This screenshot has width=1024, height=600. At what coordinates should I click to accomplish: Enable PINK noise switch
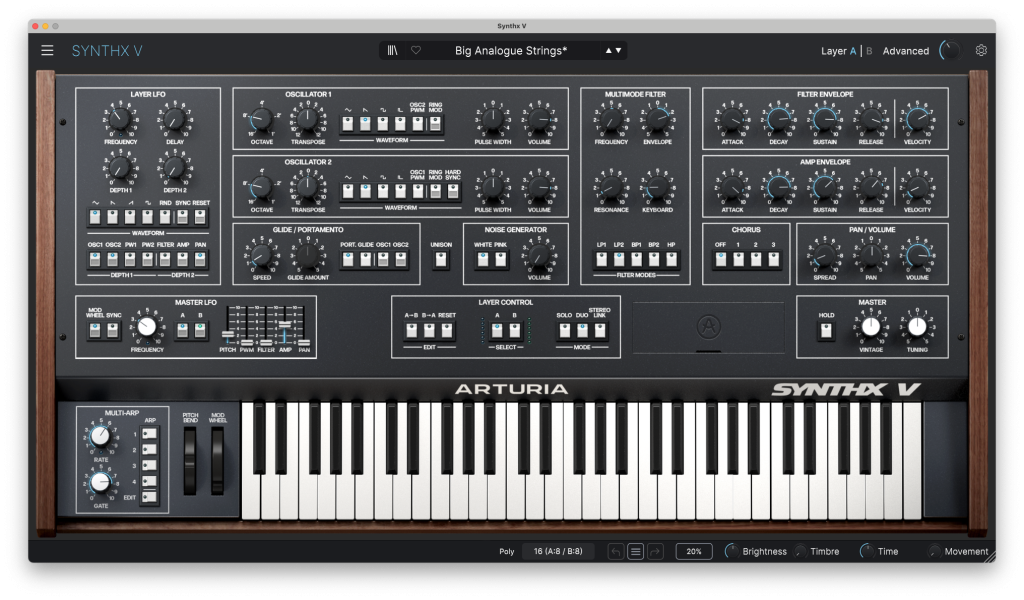[500, 260]
